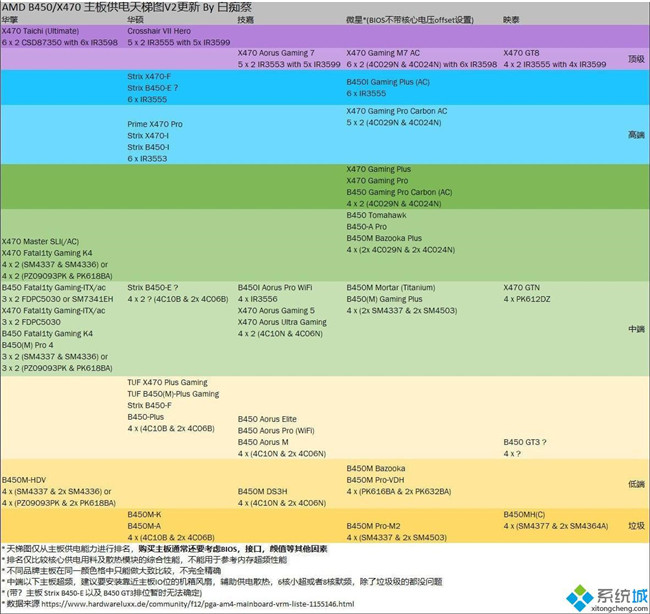Image resolution: width=650 pixels, height=614 pixels.
Task: Click 'B450 Aorus Pro (WiFi)' entry
Action: [276, 430]
